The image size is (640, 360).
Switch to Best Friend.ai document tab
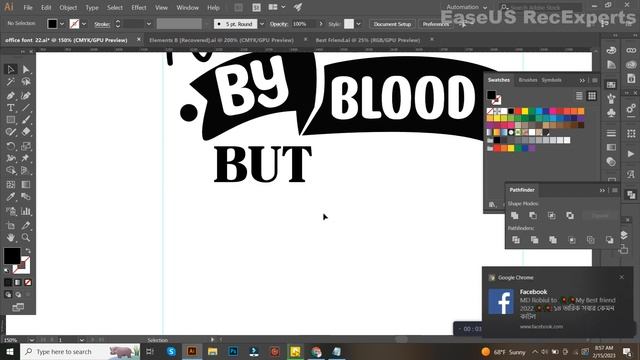[x=367, y=40]
